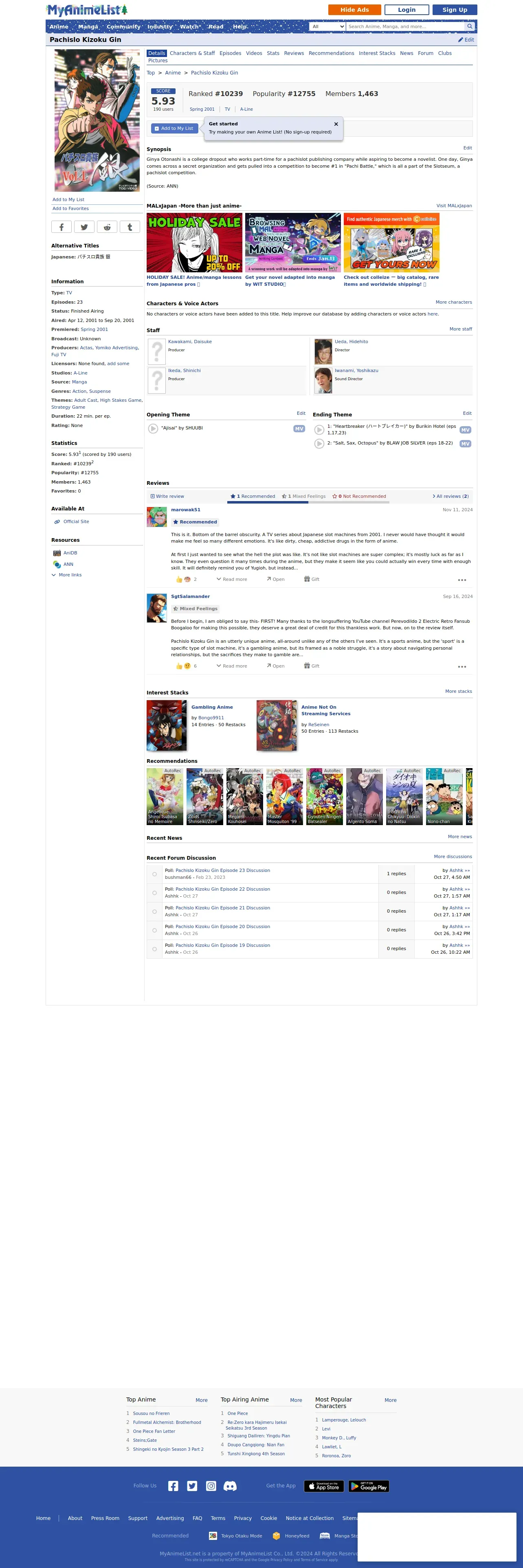Open more options on marowak51's review

(x=462, y=580)
